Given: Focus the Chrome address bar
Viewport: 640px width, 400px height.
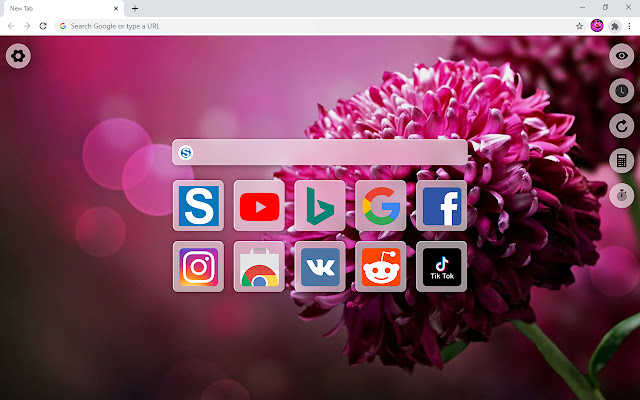Looking at the screenshot, I should pos(320,26).
